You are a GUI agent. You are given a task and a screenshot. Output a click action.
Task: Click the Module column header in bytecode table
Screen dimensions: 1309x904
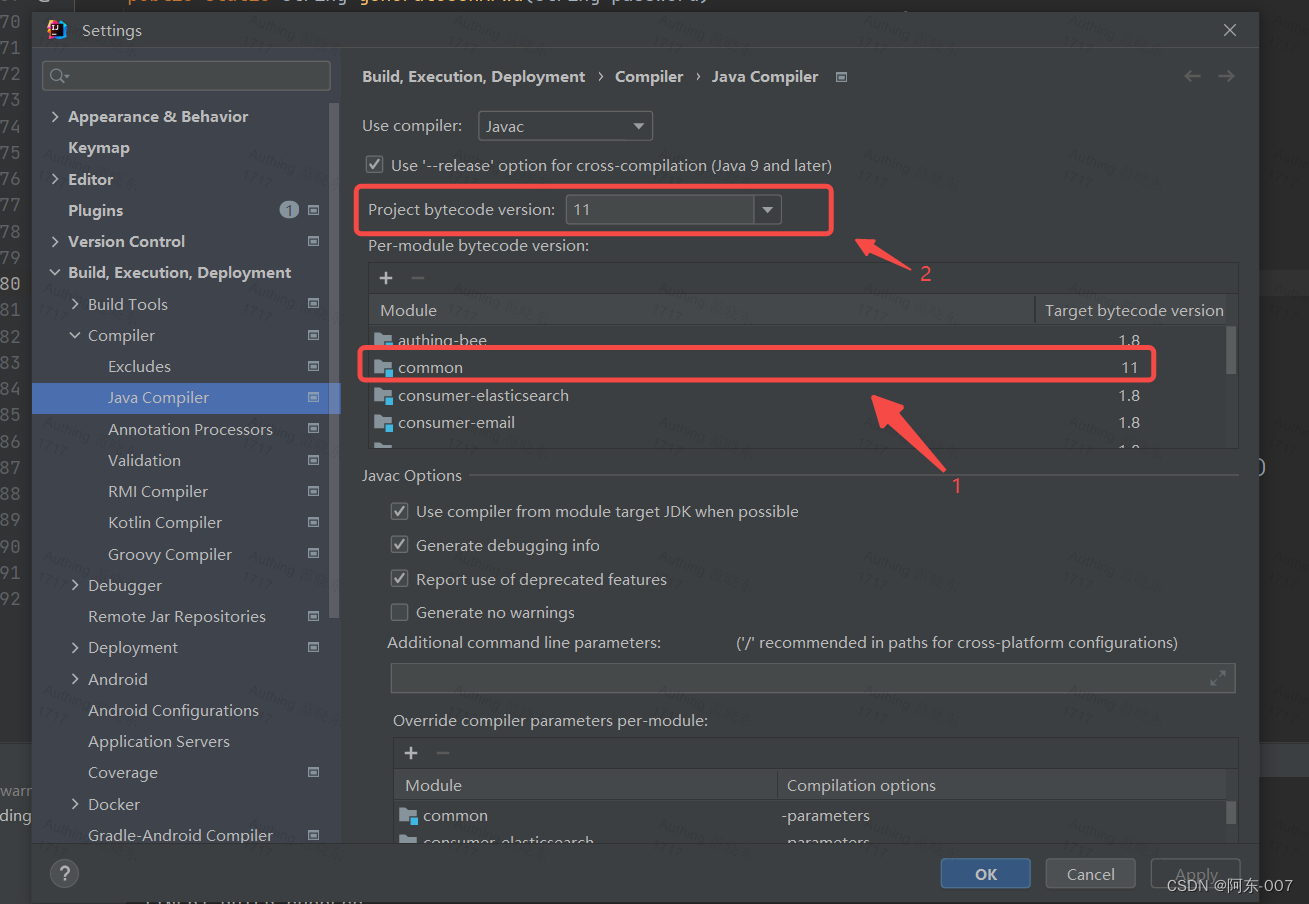[x=702, y=310]
